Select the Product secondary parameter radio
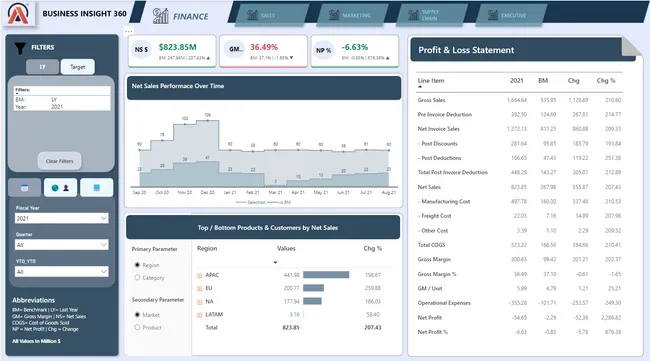Viewport: 650px width, 361px height. pos(137,327)
